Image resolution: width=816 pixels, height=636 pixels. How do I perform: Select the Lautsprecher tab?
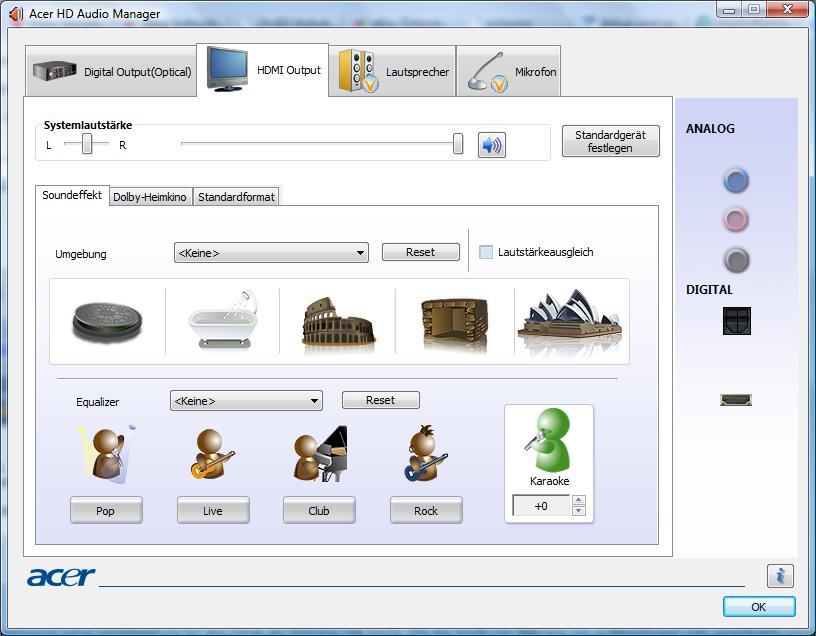point(392,71)
